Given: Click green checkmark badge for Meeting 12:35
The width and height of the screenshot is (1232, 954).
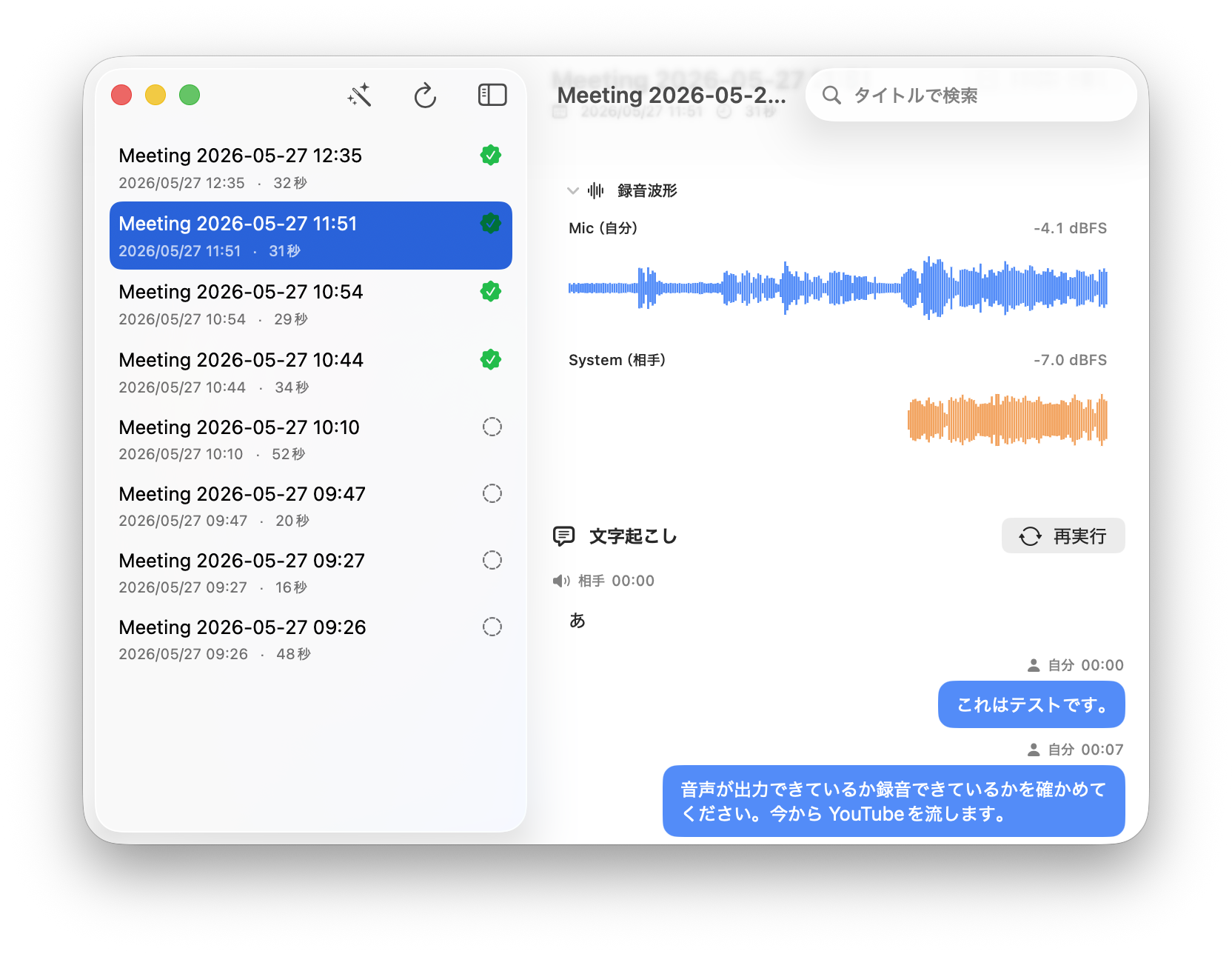Looking at the screenshot, I should coord(491,155).
